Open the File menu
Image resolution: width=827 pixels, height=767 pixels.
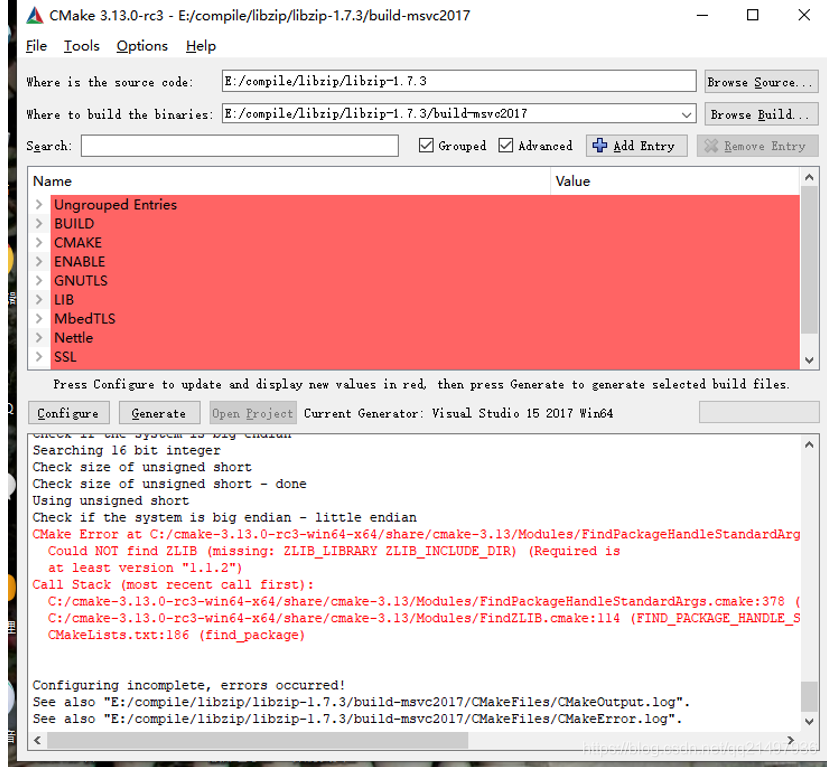click(36, 46)
